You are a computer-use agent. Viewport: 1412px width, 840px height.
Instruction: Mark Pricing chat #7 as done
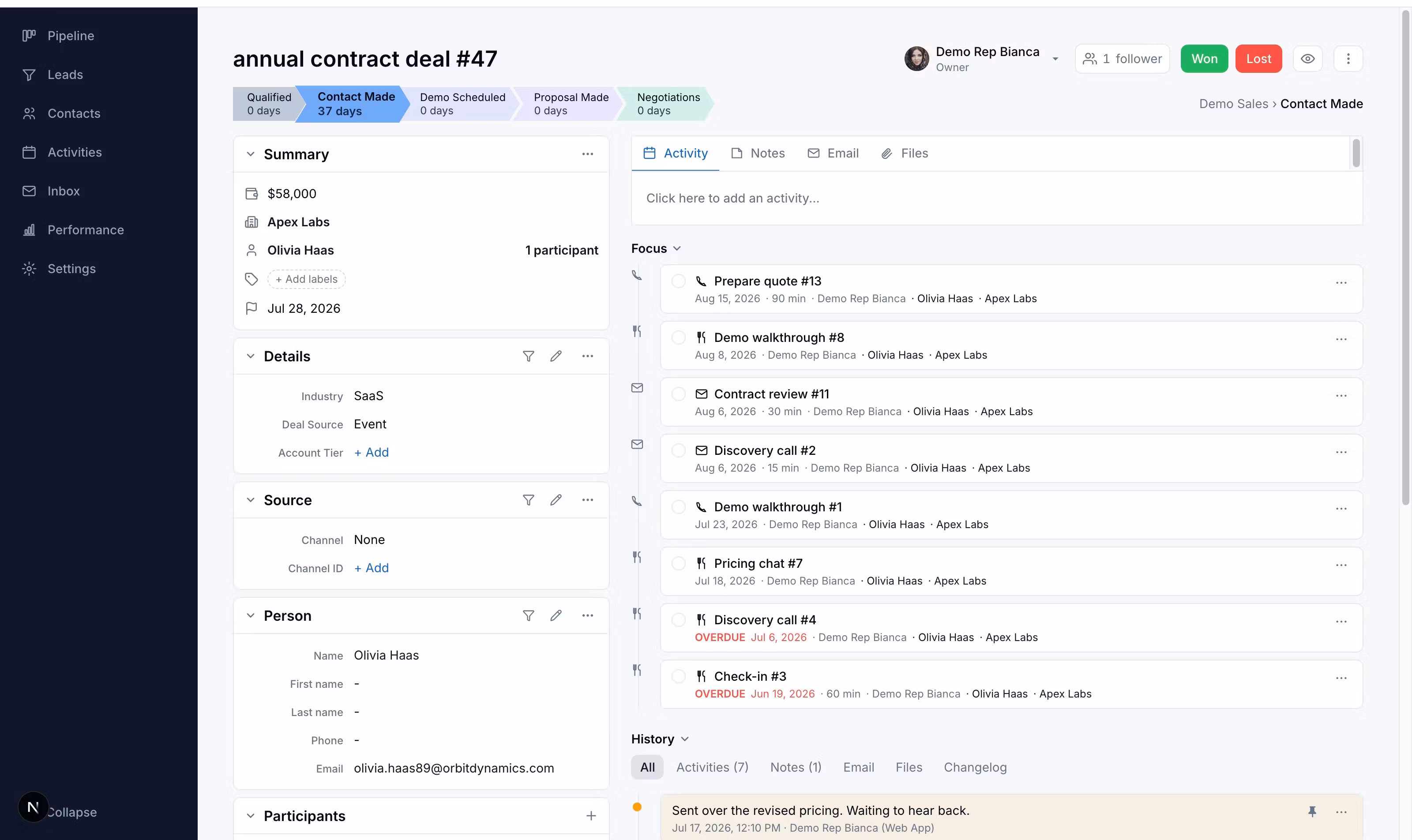pos(678,564)
